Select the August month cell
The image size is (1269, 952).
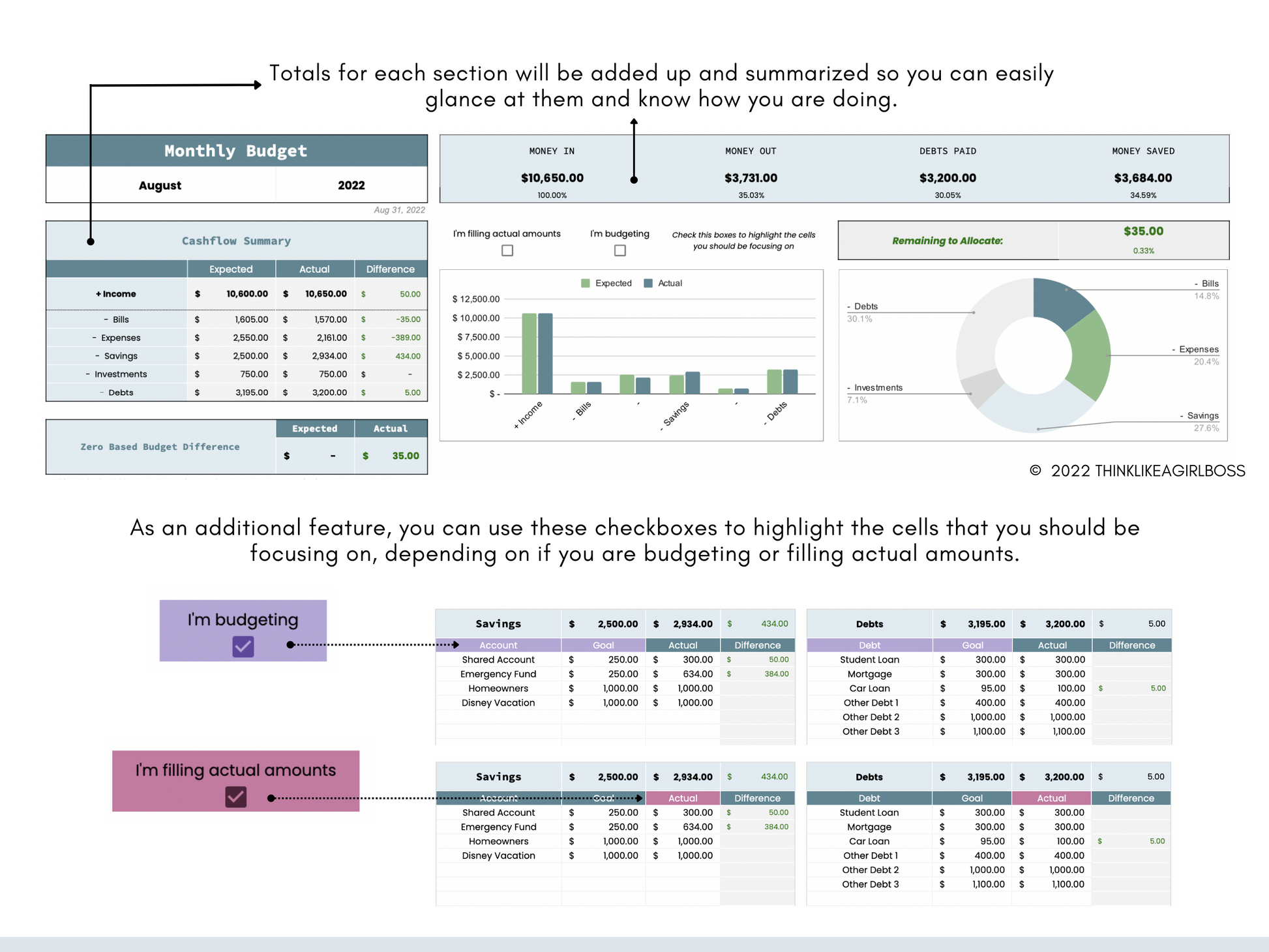pyautogui.click(x=160, y=185)
